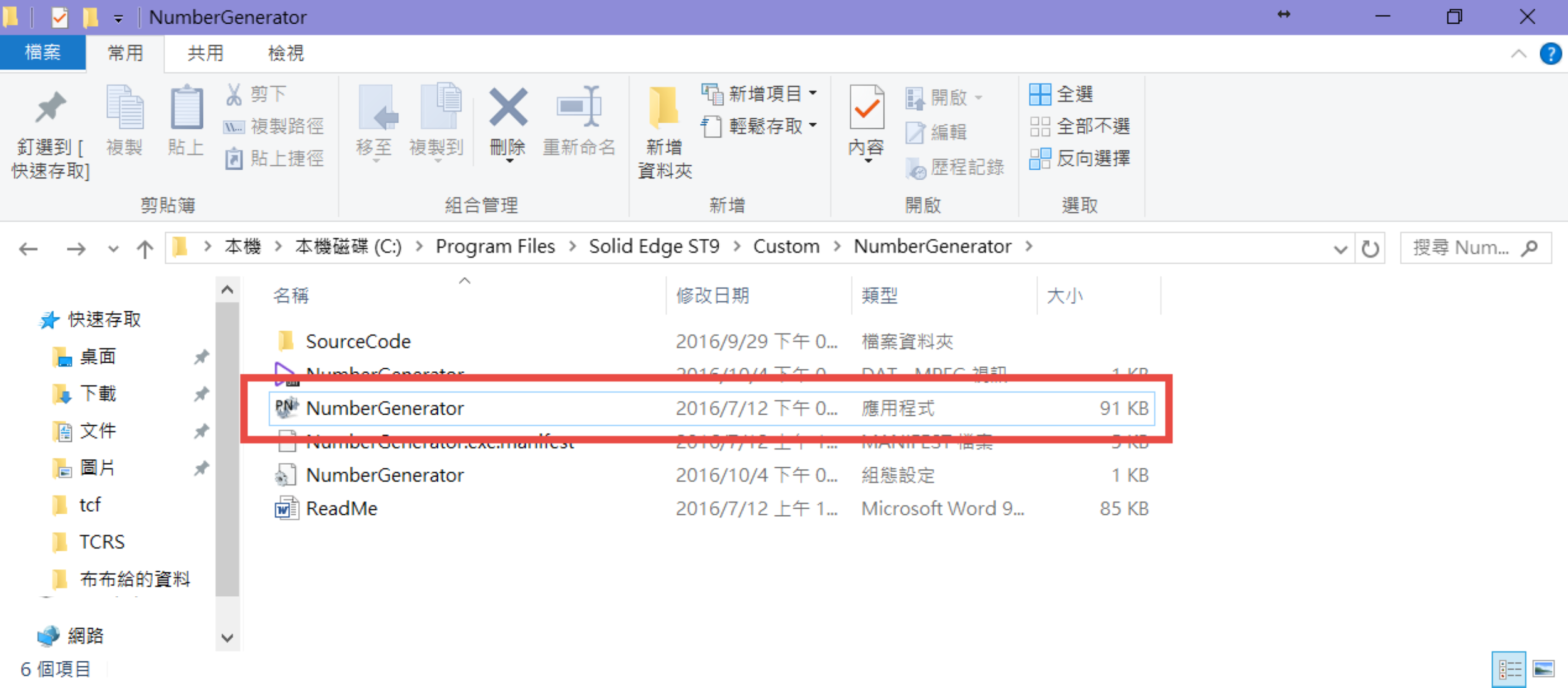Click the Properties quick access toolbar icon
Image resolution: width=1568 pixels, height=688 pixels.
(60, 18)
